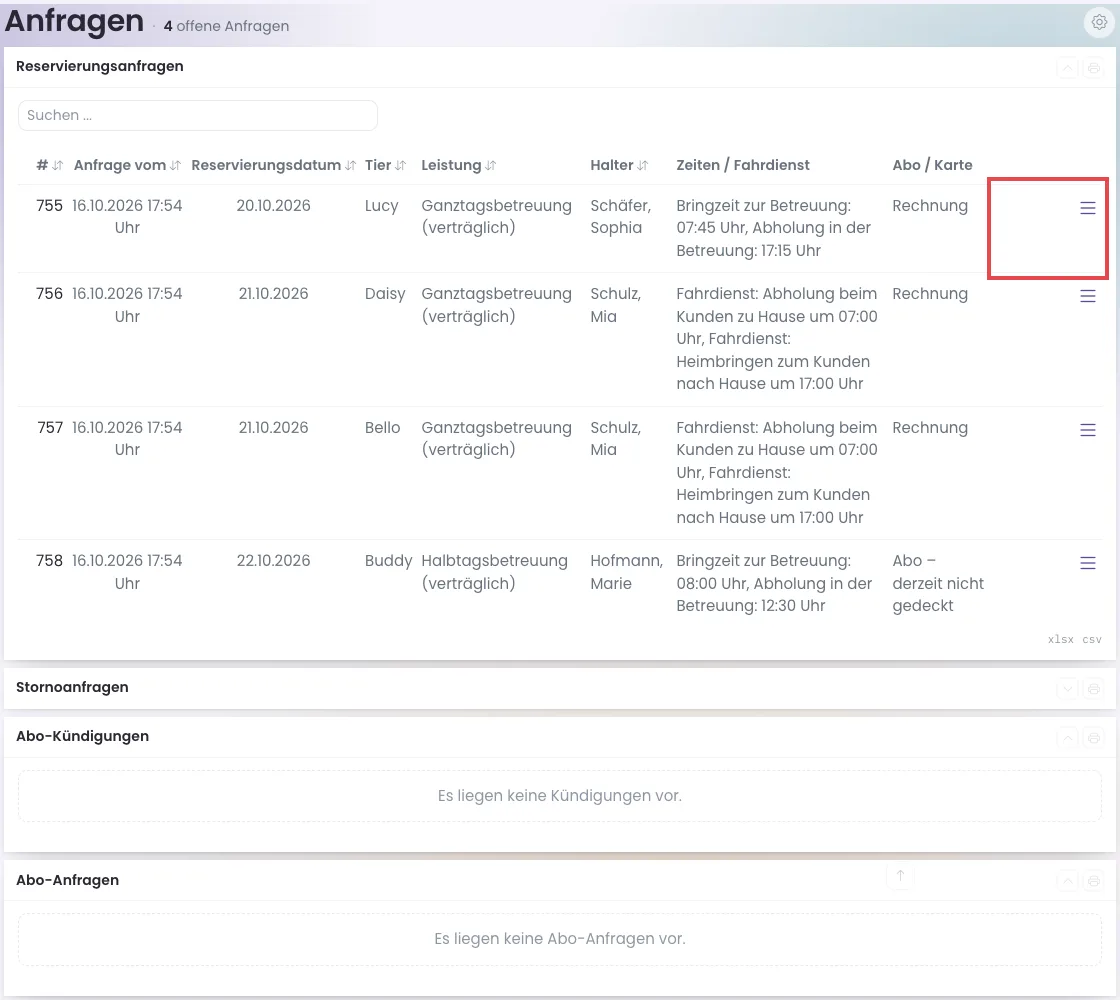Click 'Es liegen keine Abo-Anfragen vor.' message
1120x1000 pixels.
click(560, 939)
